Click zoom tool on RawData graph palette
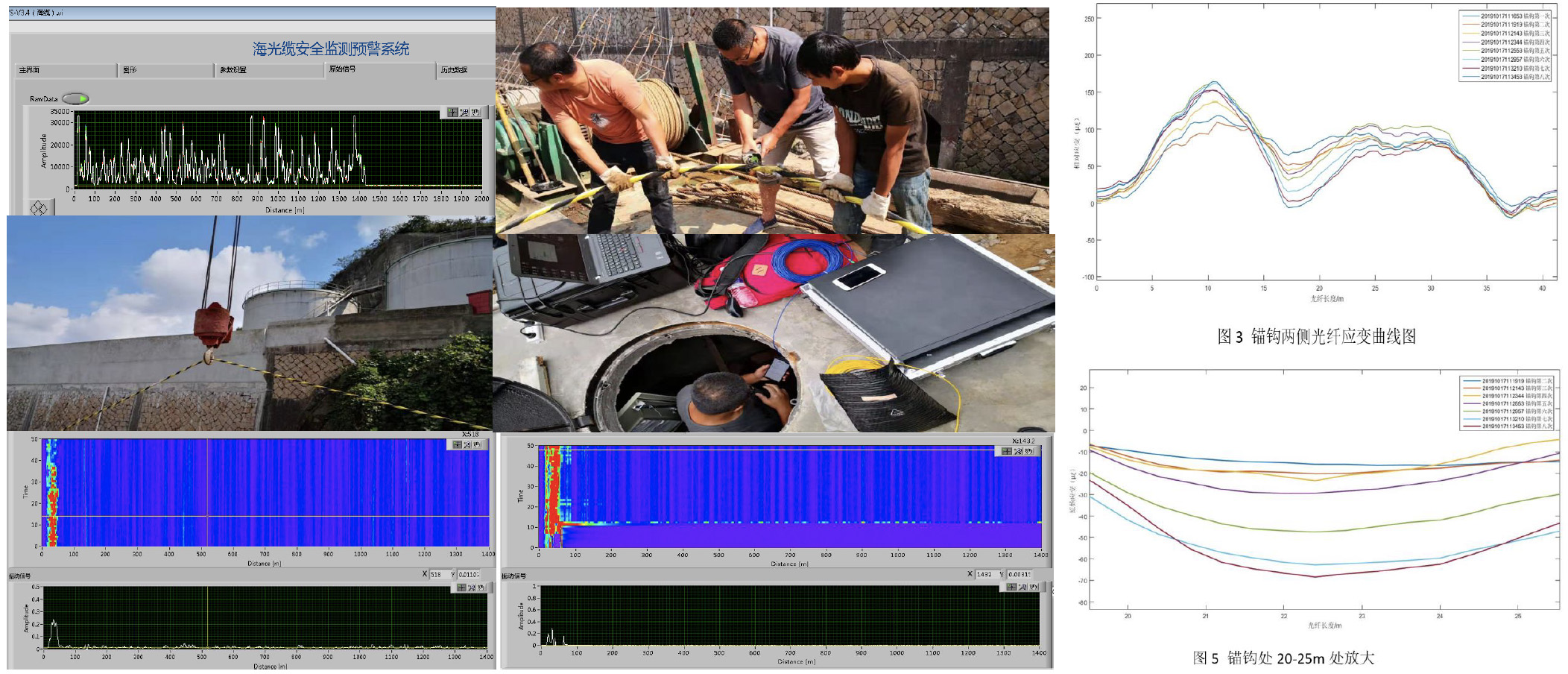1568x674 pixels. (x=464, y=113)
